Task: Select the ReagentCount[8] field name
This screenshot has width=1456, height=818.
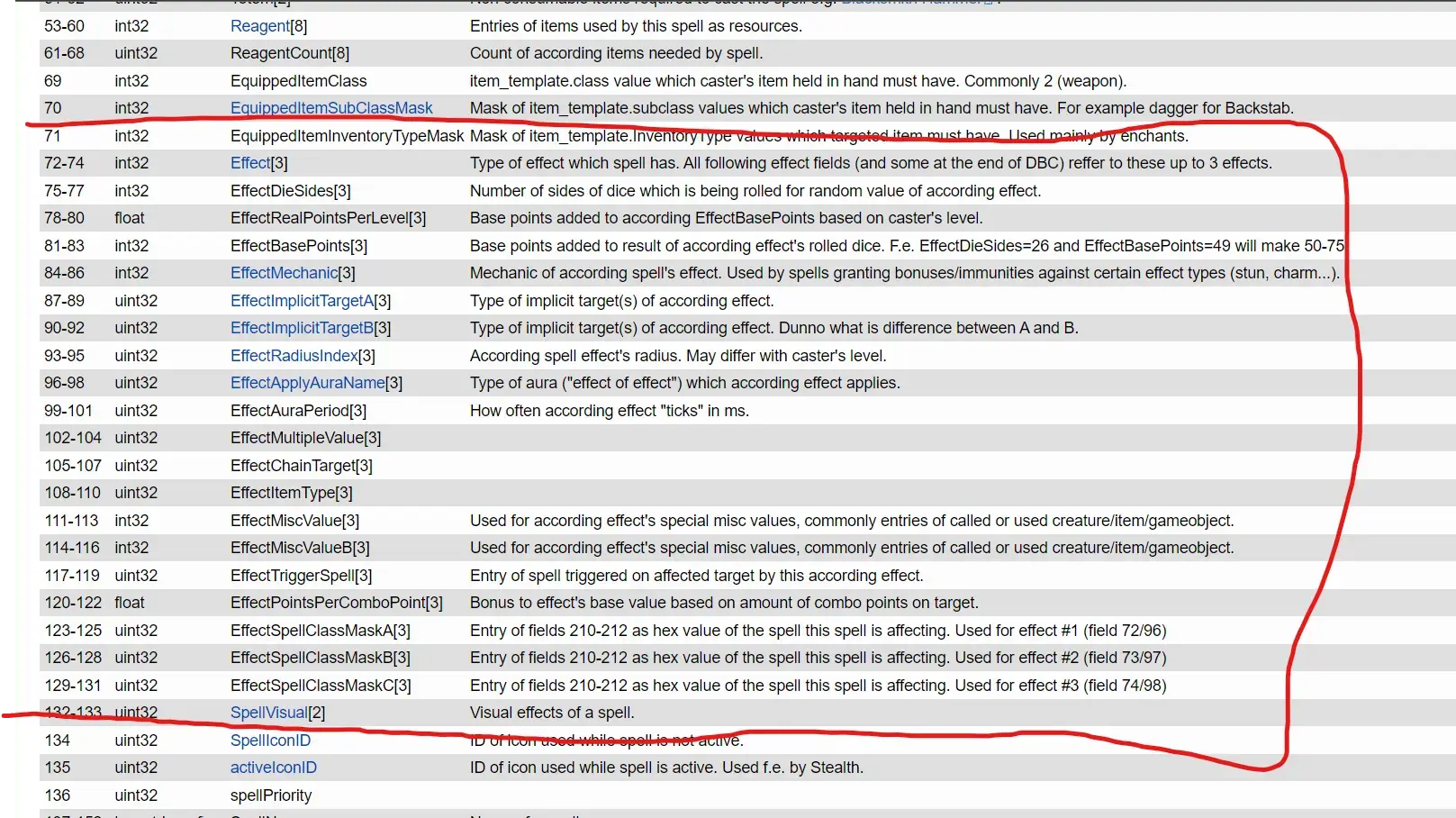Action: (x=290, y=53)
